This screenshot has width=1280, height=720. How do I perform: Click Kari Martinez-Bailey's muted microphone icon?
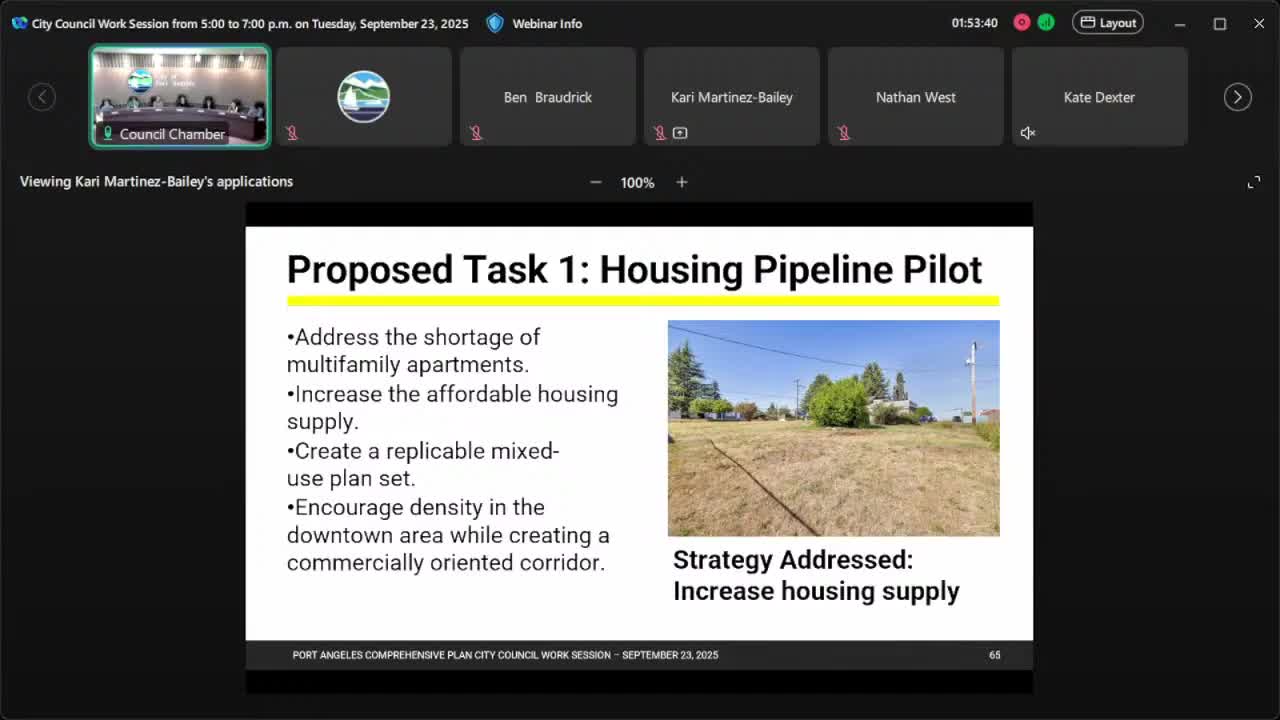(x=660, y=133)
